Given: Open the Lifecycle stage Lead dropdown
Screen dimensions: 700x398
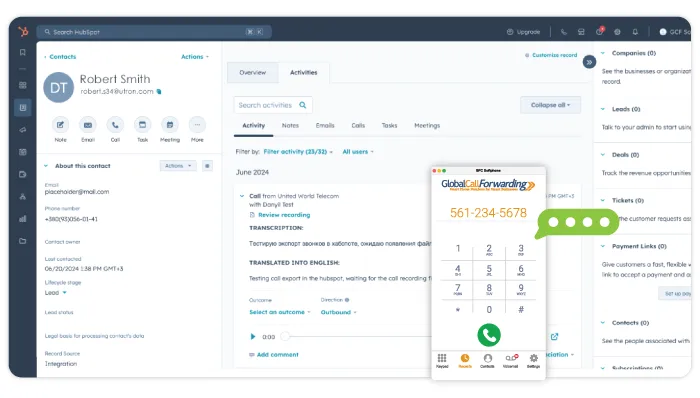Looking at the screenshot, I should 56,293.
